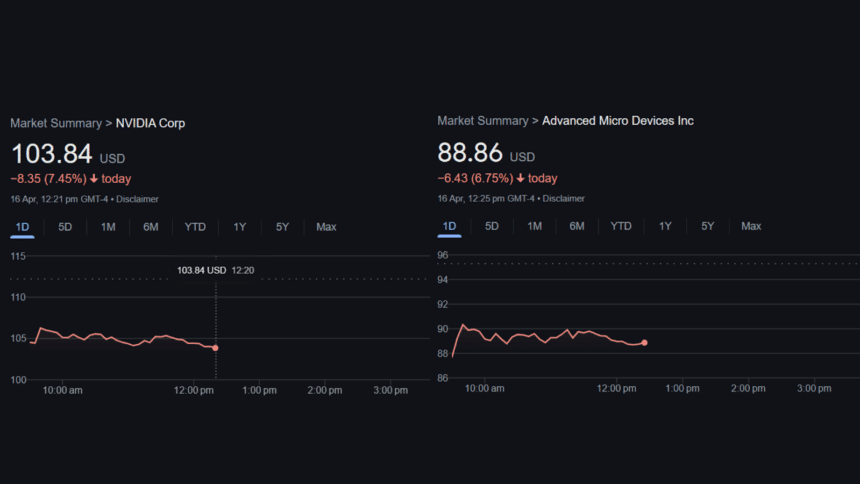Click the 103.84 price value

coord(52,154)
